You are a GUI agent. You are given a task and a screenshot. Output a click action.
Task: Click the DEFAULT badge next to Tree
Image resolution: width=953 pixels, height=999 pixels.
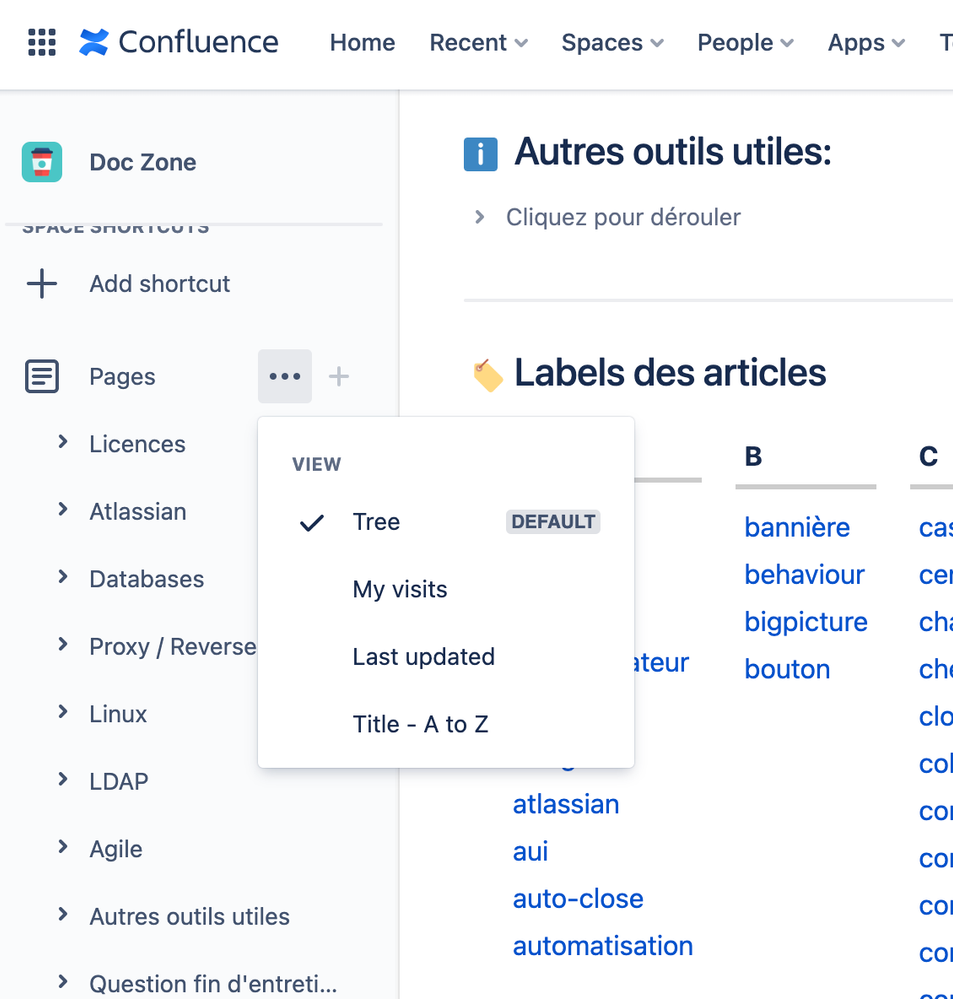[x=553, y=522]
